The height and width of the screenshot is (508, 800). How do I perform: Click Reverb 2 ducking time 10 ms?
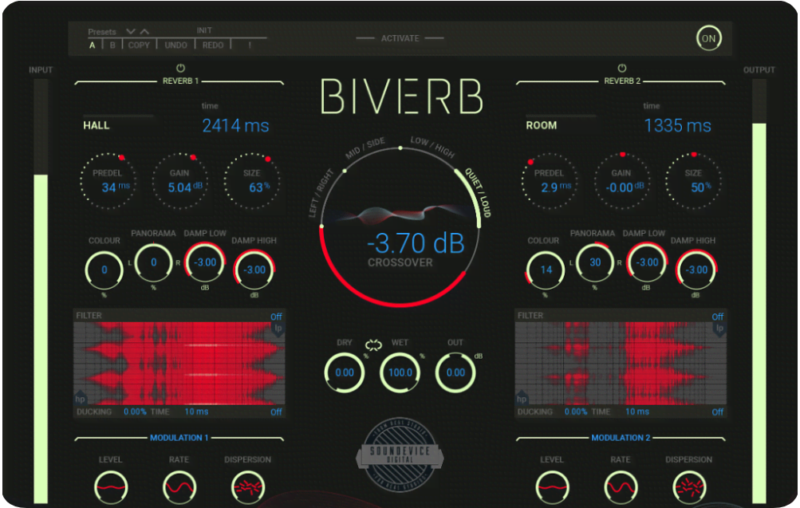click(x=637, y=412)
